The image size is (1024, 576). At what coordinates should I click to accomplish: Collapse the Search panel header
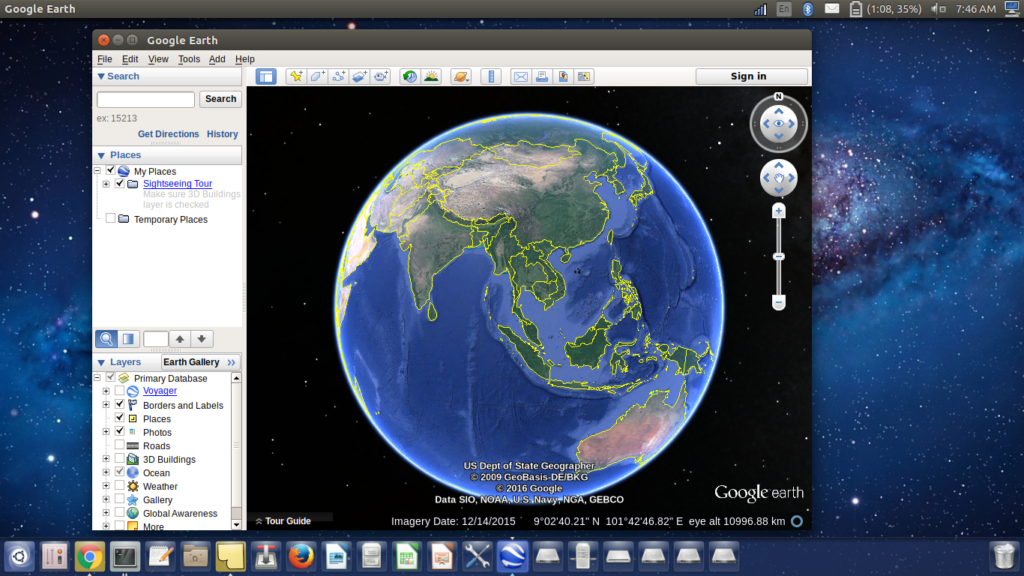click(x=101, y=76)
